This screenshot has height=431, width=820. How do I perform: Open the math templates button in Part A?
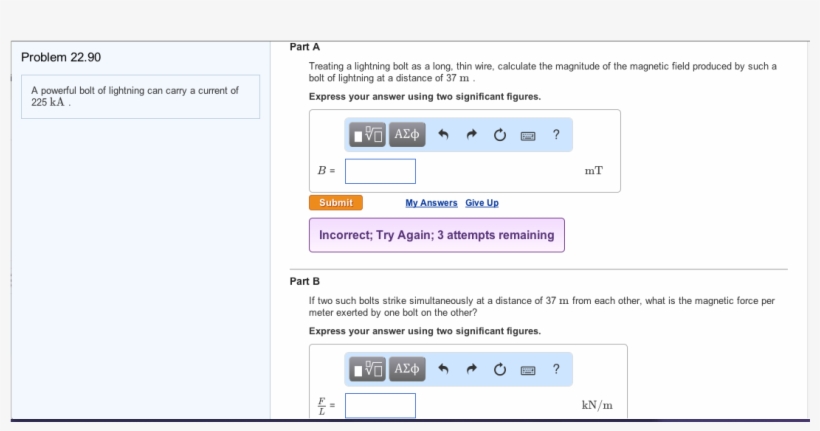point(368,135)
